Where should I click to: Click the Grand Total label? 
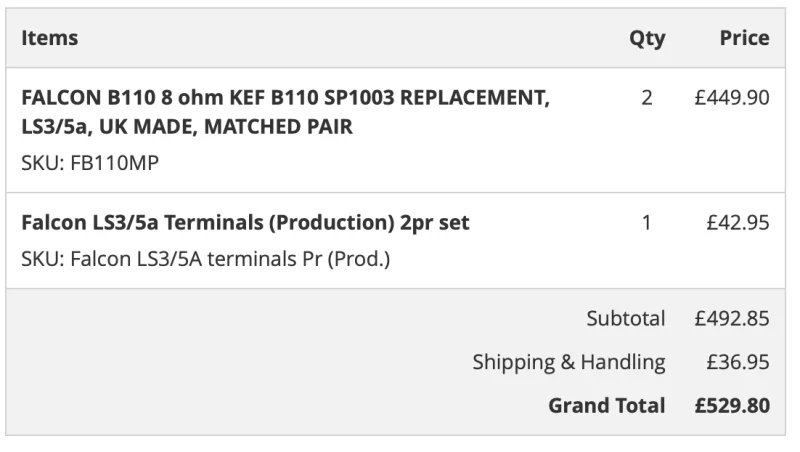(606, 406)
